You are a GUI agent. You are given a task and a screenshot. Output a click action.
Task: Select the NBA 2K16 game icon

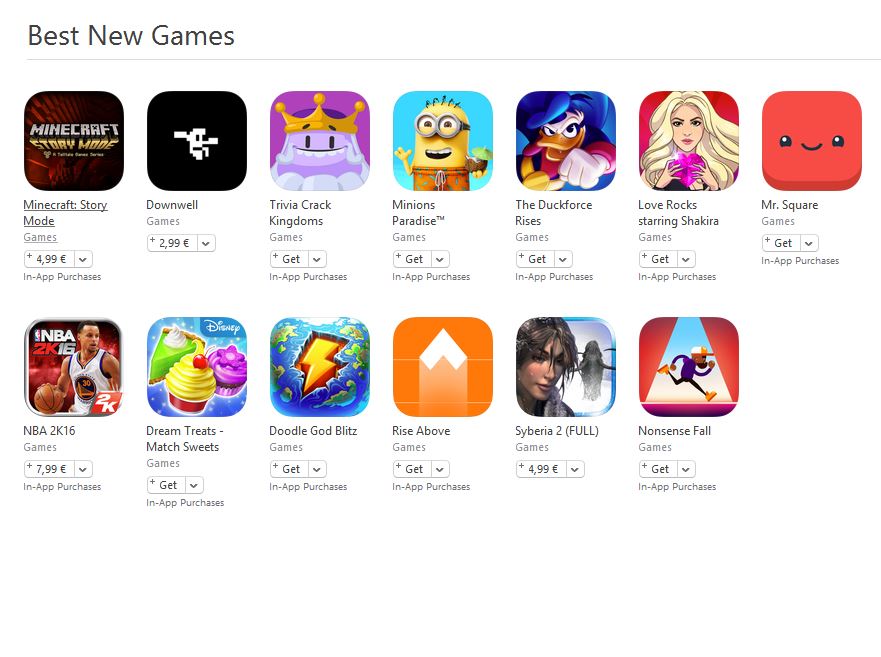pyautogui.click(x=74, y=366)
